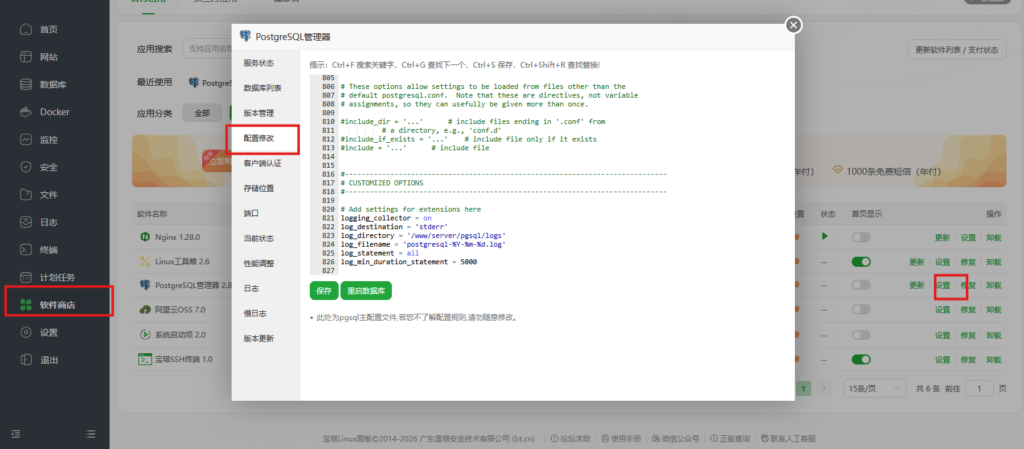Click the Docker icon in sidebar
Screen dimensions: 1024x449
tap(25, 112)
